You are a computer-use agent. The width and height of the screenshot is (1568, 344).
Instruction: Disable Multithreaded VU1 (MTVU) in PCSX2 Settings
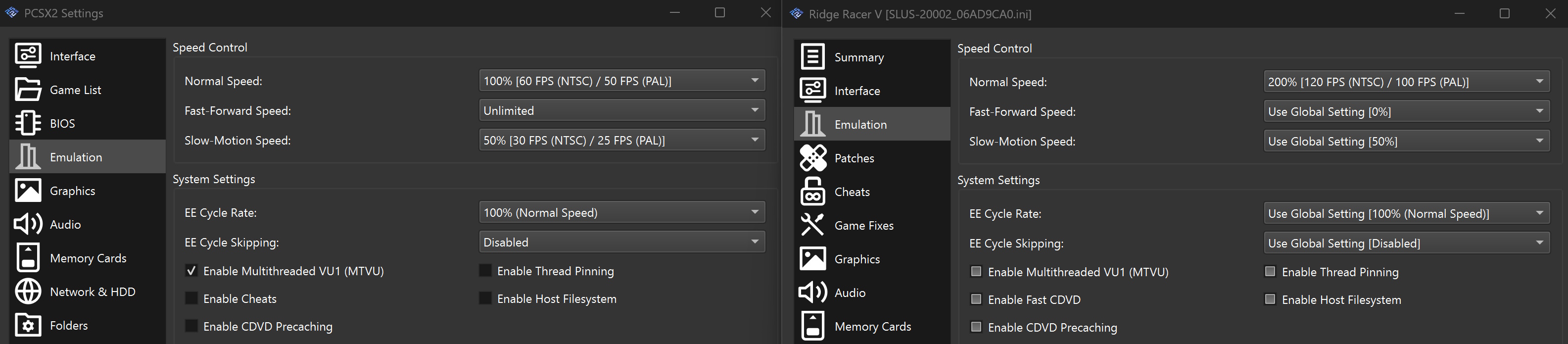click(x=191, y=271)
